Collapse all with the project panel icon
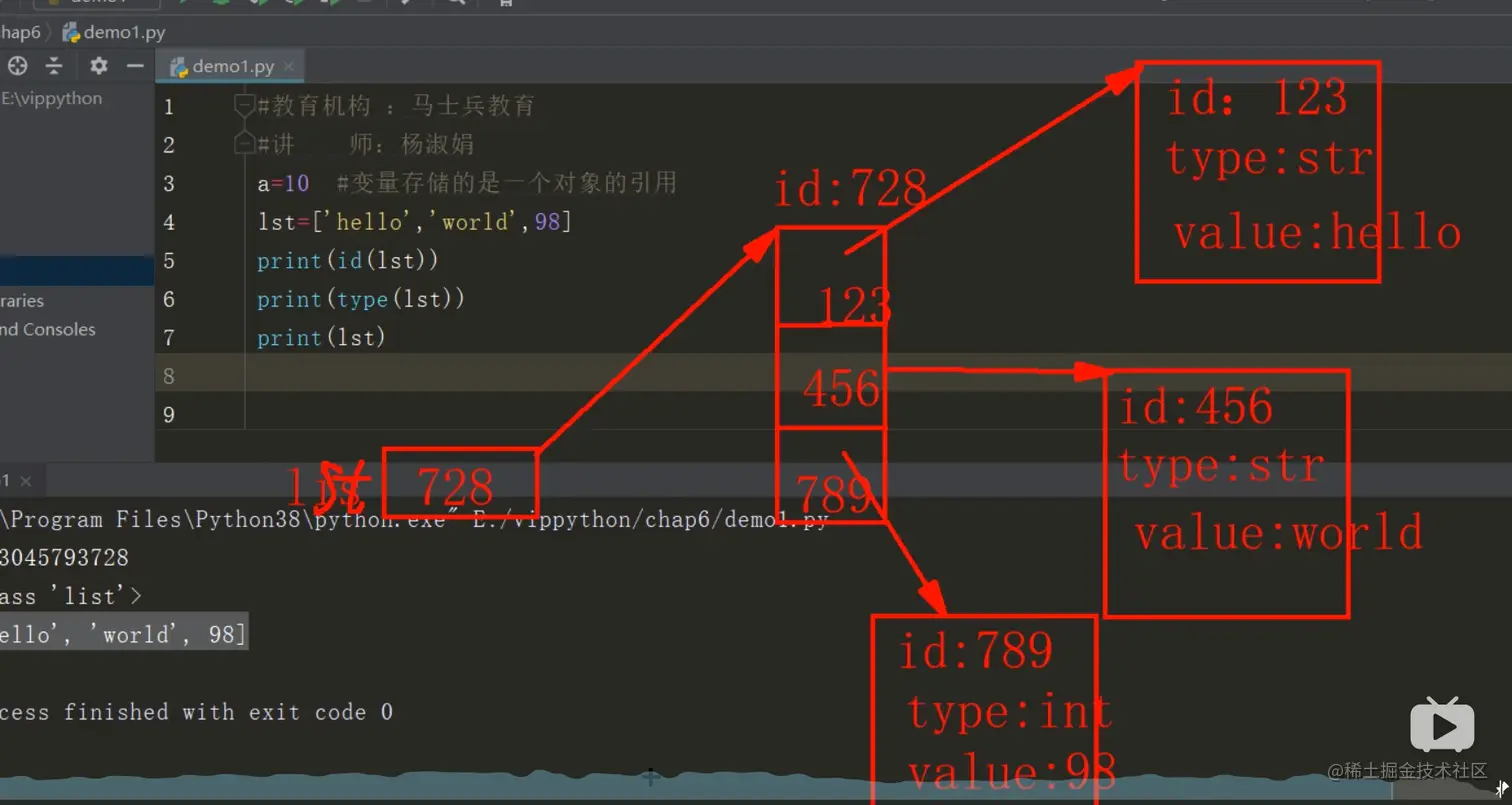1512x805 pixels. pos(54,66)
